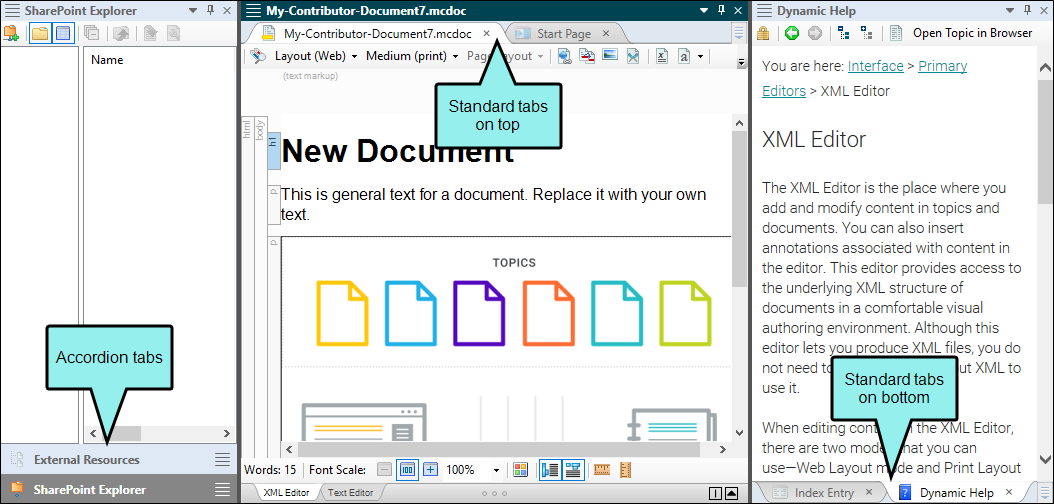1054x504 pixels.
Task: Click the lock icon in Dynamic Help toolbar
Action: [764, 33]
